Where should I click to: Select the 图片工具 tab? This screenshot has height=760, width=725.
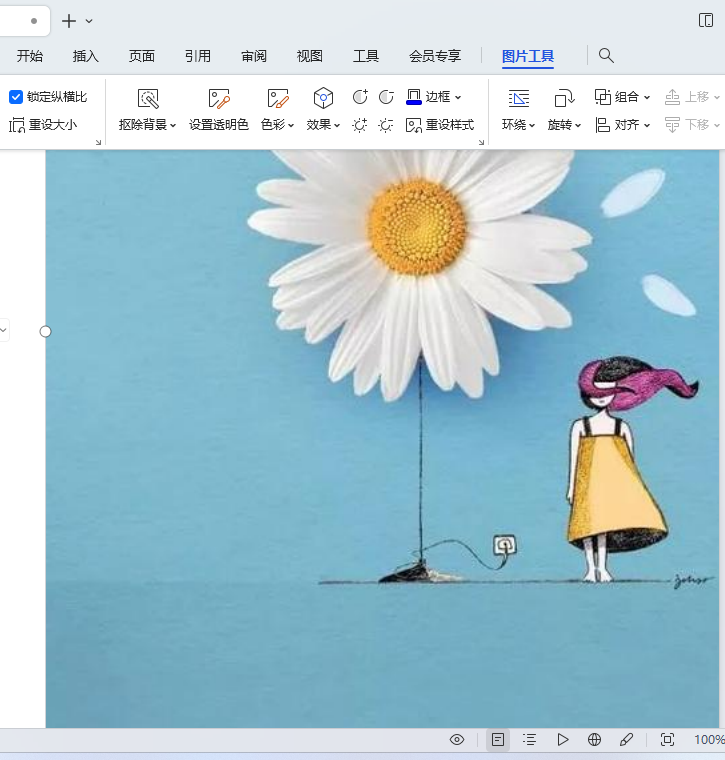[x=528, y=56]
